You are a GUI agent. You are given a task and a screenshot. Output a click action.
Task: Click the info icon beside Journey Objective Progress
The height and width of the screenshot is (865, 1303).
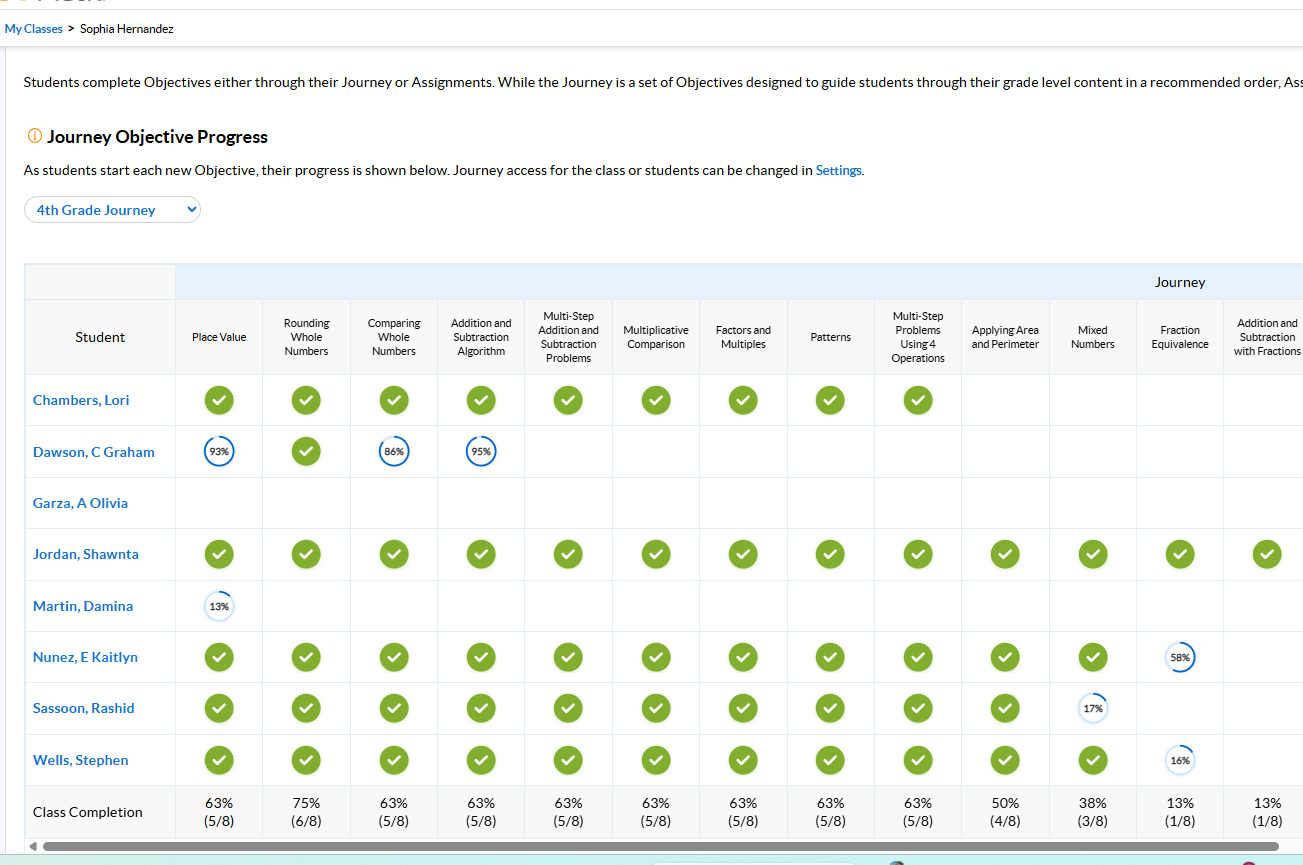pyautogui.click(x=34, y=136)
